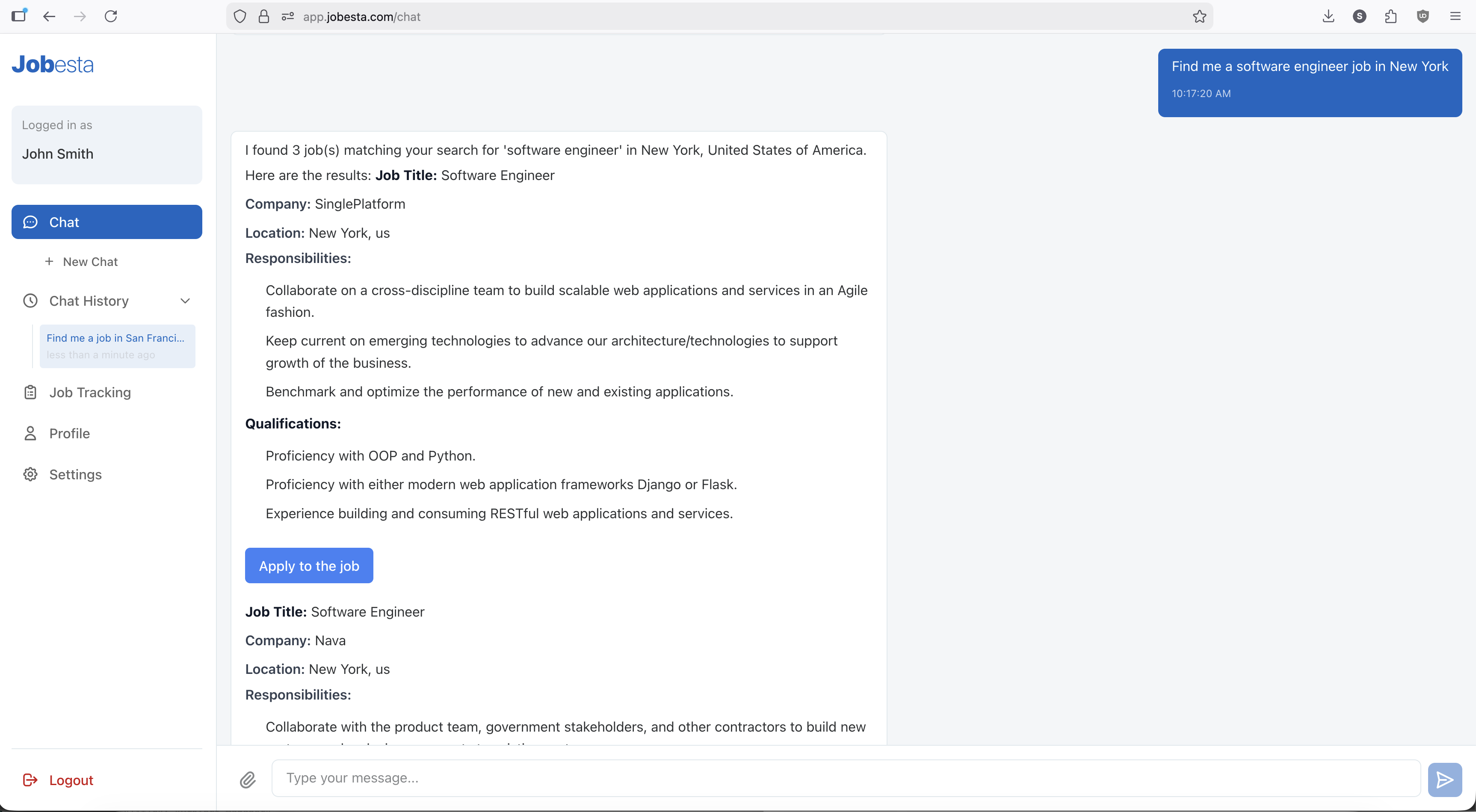Screen dimensions: 1476x812
Task: Open Settings via the gear icon
Action: pyautogui.click(x=30, y=474)
